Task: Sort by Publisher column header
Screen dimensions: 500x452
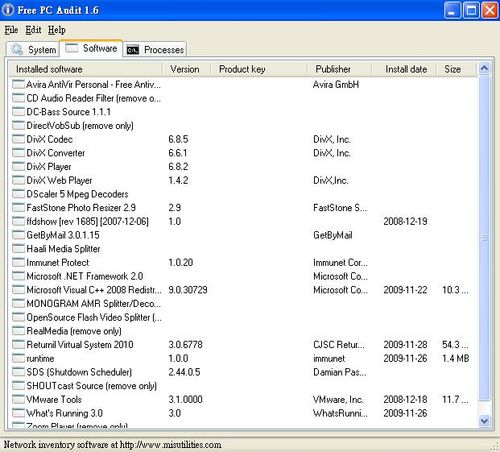Action: (x=339, y=69)
